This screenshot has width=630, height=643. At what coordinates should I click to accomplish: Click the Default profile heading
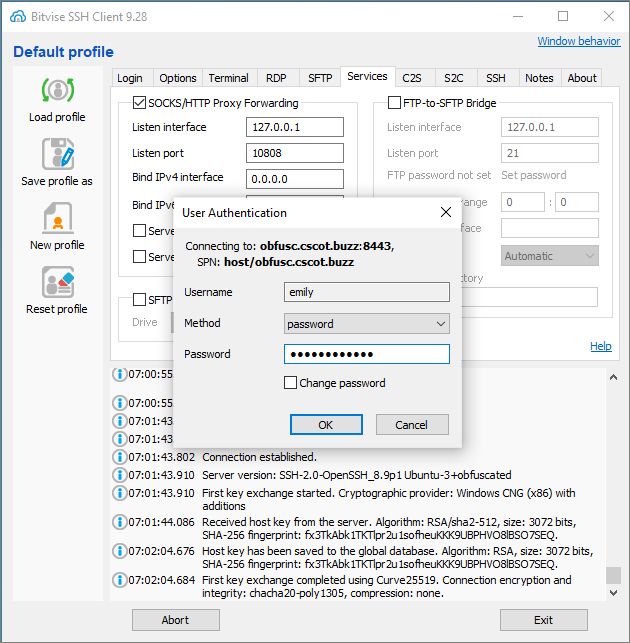63,52
